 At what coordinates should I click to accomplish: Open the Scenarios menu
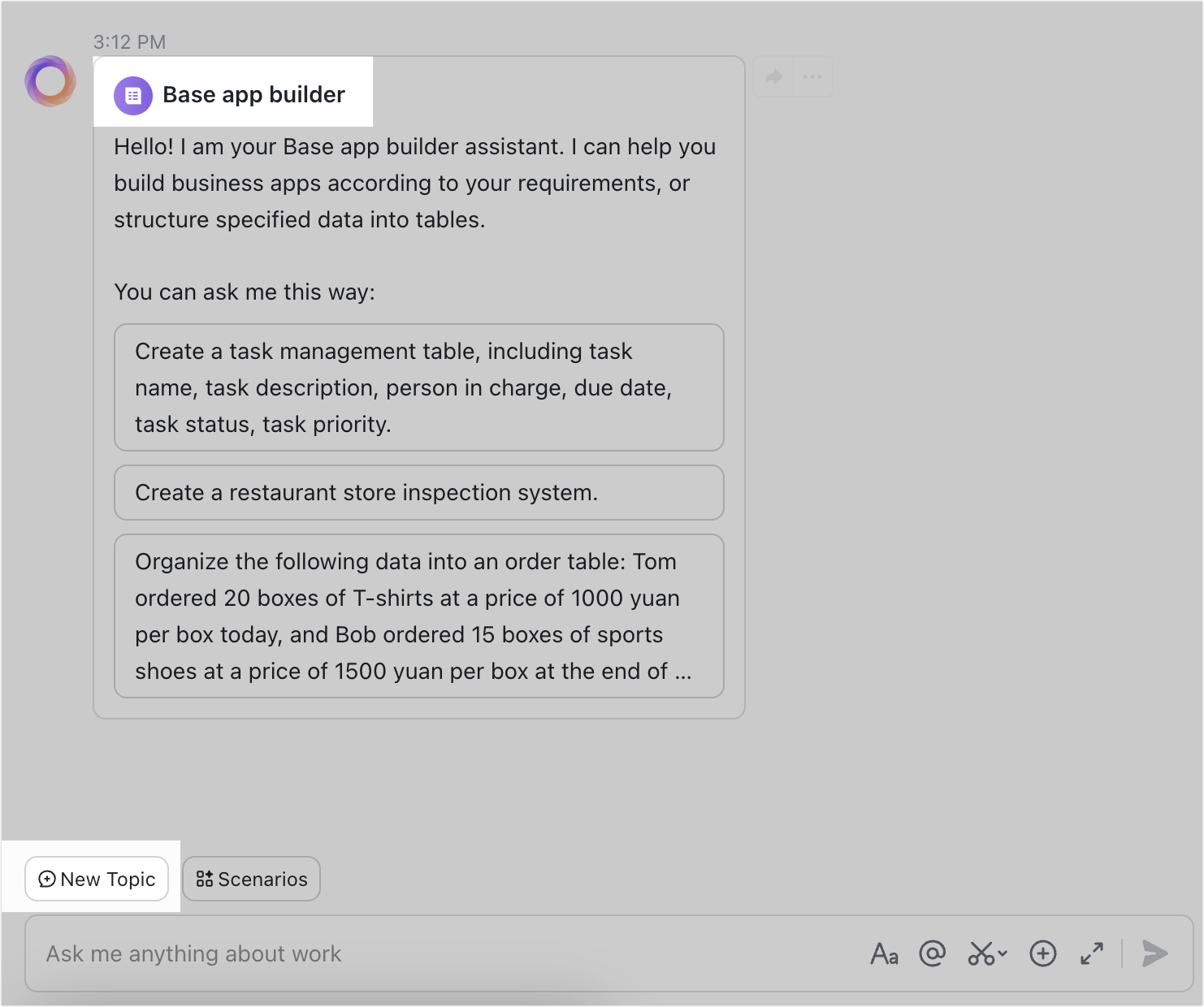click(x=251, y=879)
